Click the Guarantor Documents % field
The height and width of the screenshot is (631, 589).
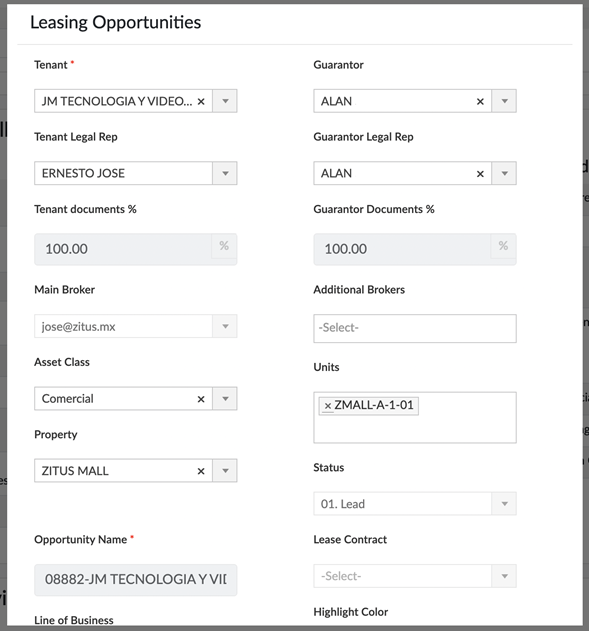coord(415,249)
